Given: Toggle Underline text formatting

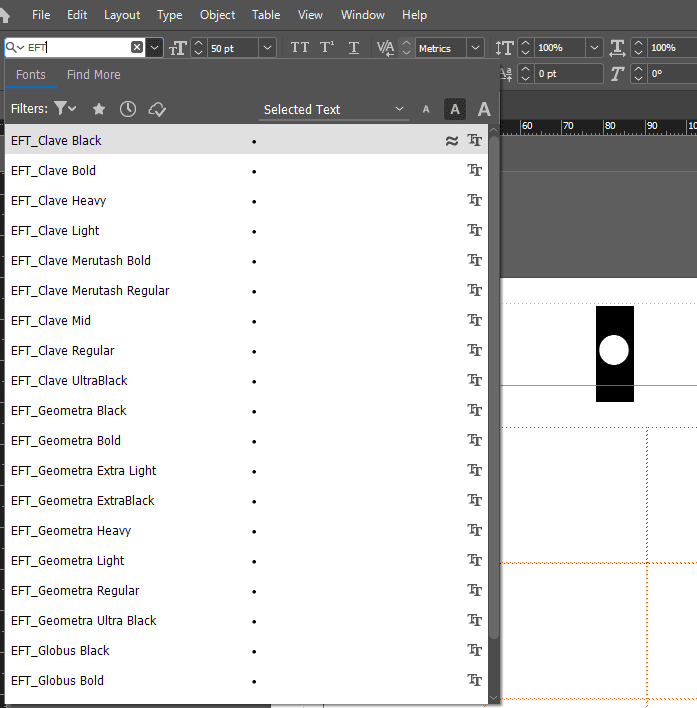Looking at the screenshot, I should point(353,48).
